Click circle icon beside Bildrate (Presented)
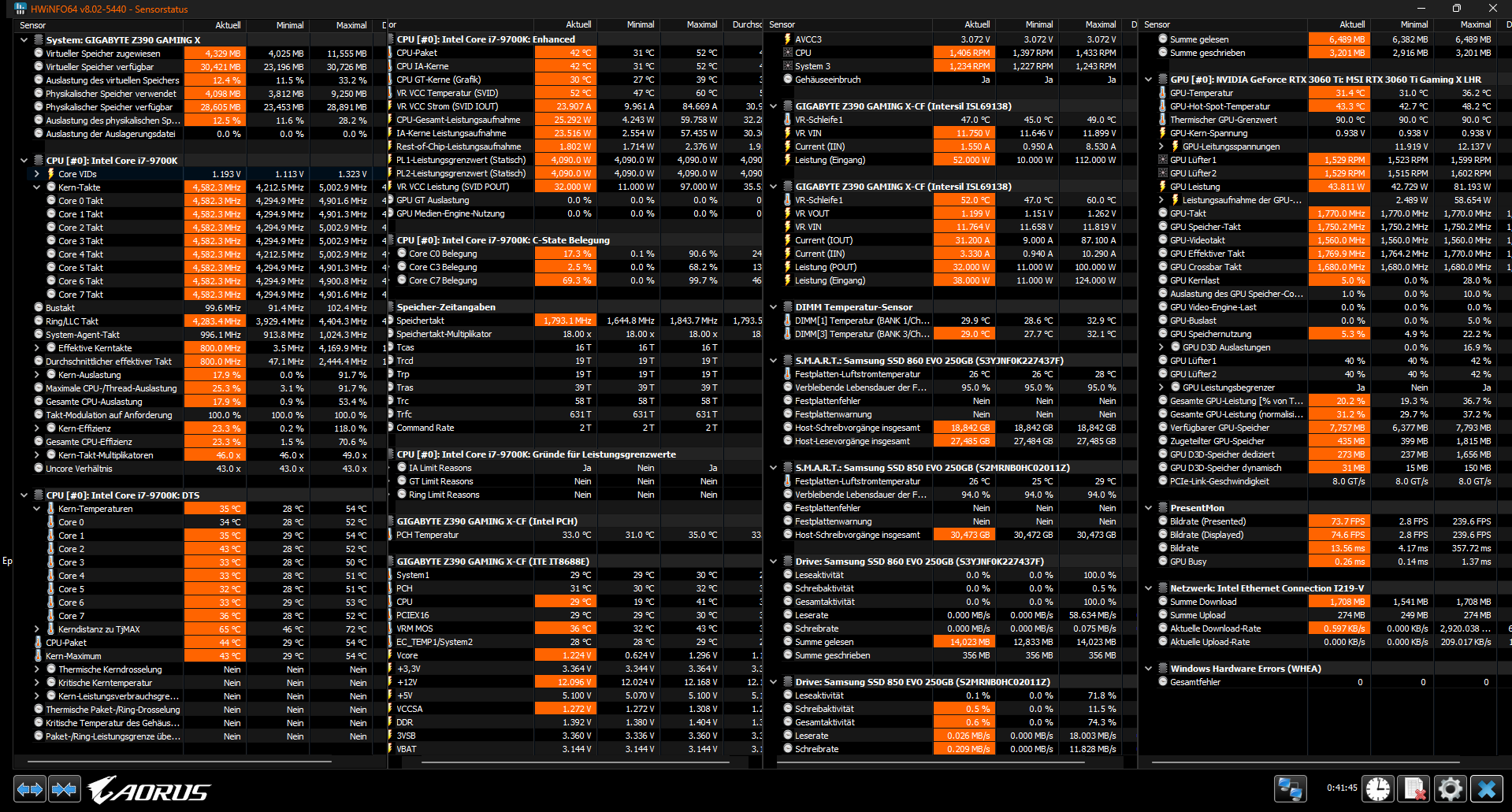The image size is (1512, 812). [x=1163, y=521]
